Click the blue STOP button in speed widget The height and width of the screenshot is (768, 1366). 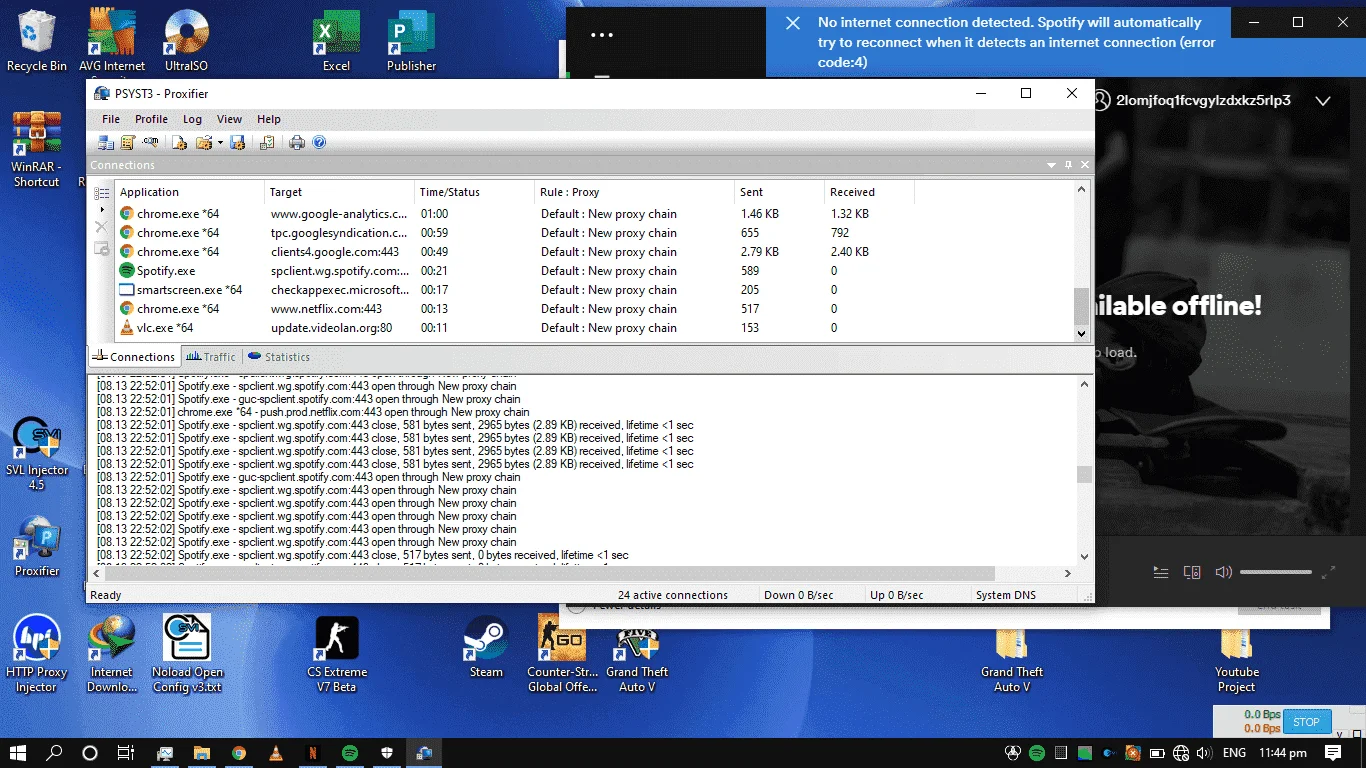1306,722
